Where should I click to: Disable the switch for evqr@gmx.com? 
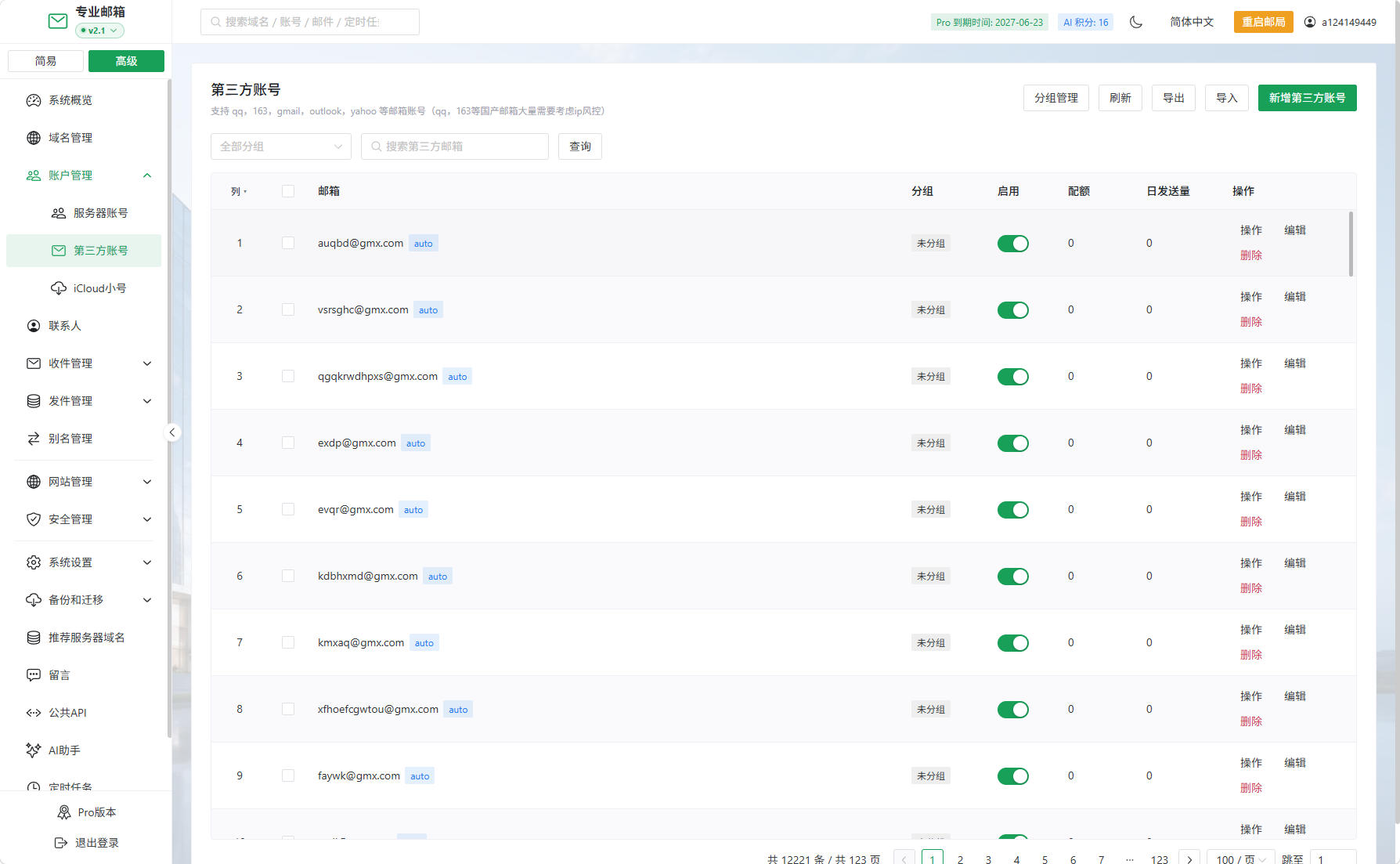(1013, 510)
